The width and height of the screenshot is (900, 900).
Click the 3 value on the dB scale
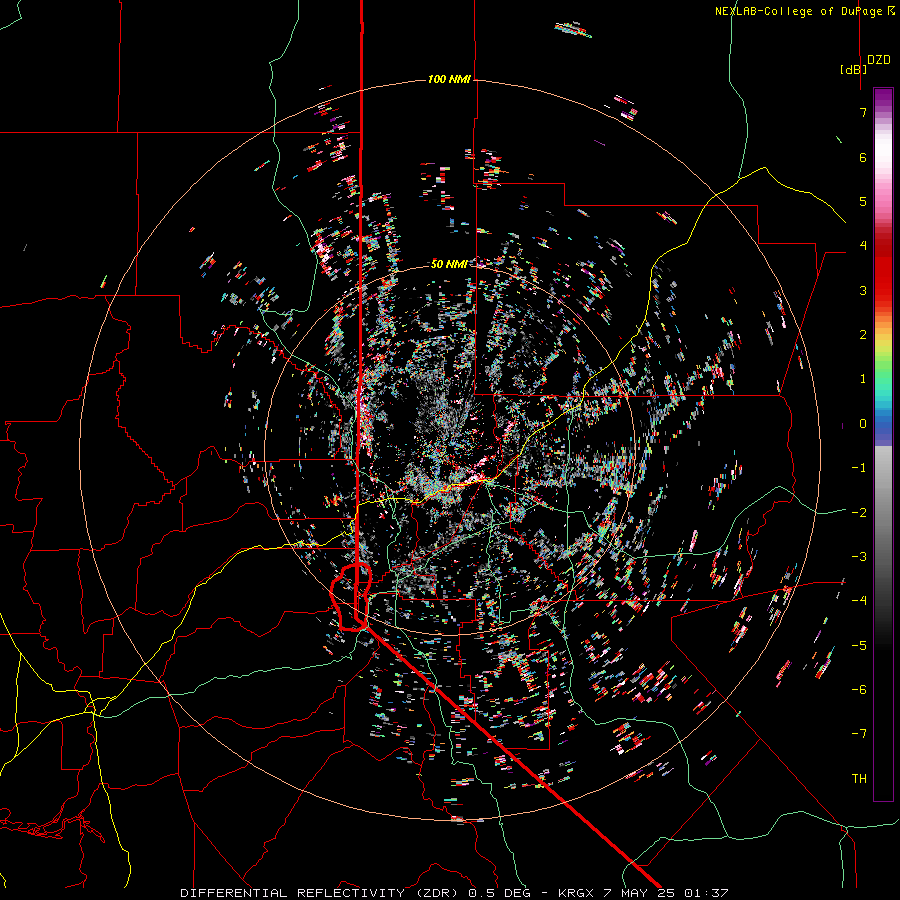coord(863,290)
